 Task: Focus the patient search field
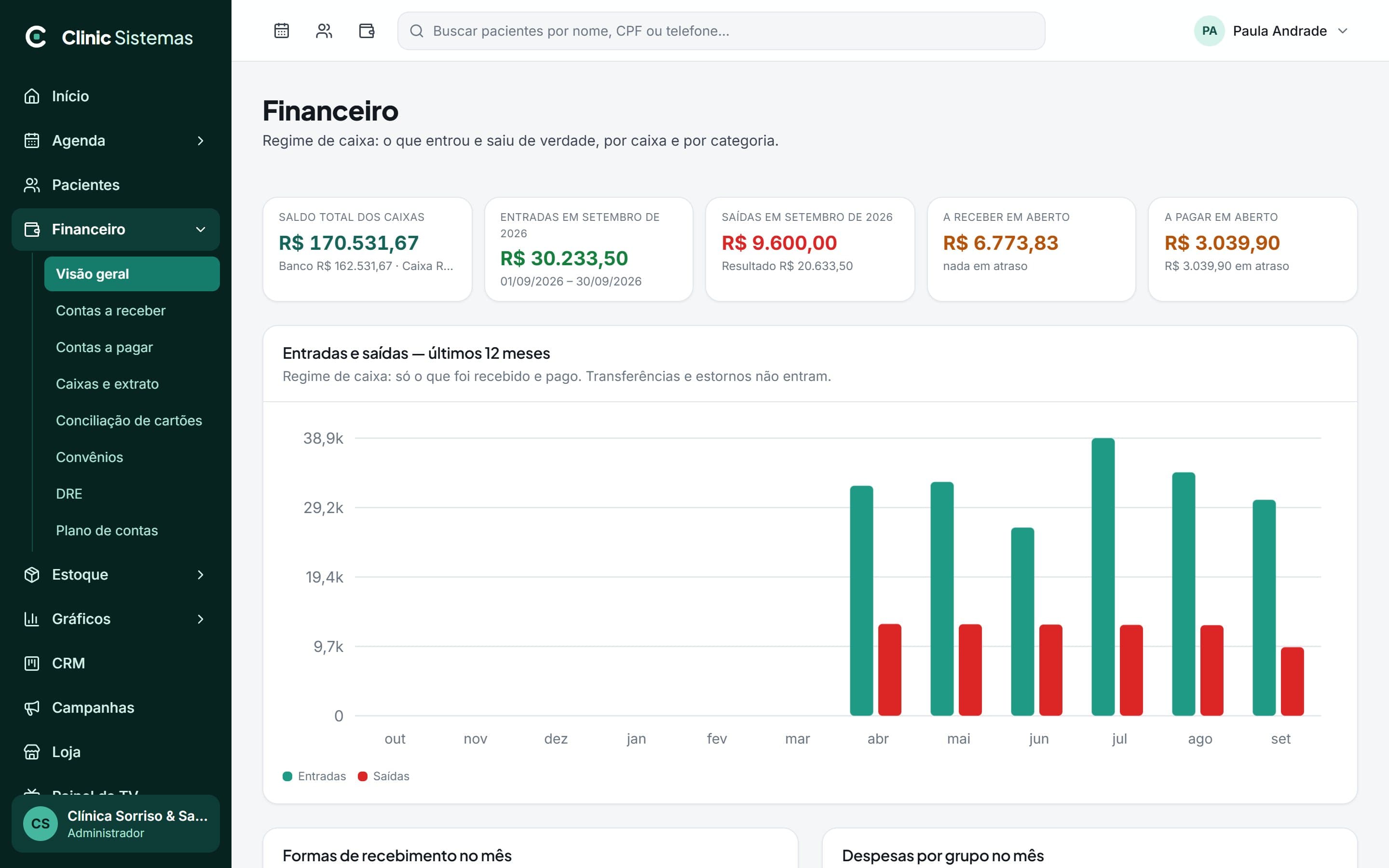721,31
